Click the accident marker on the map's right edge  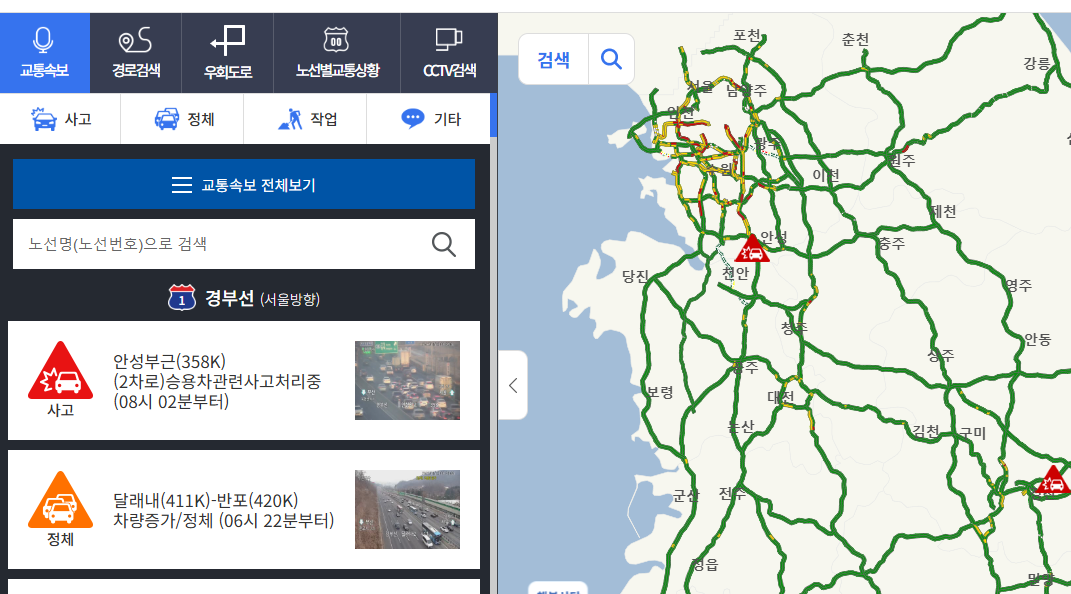coord(1053,480)
